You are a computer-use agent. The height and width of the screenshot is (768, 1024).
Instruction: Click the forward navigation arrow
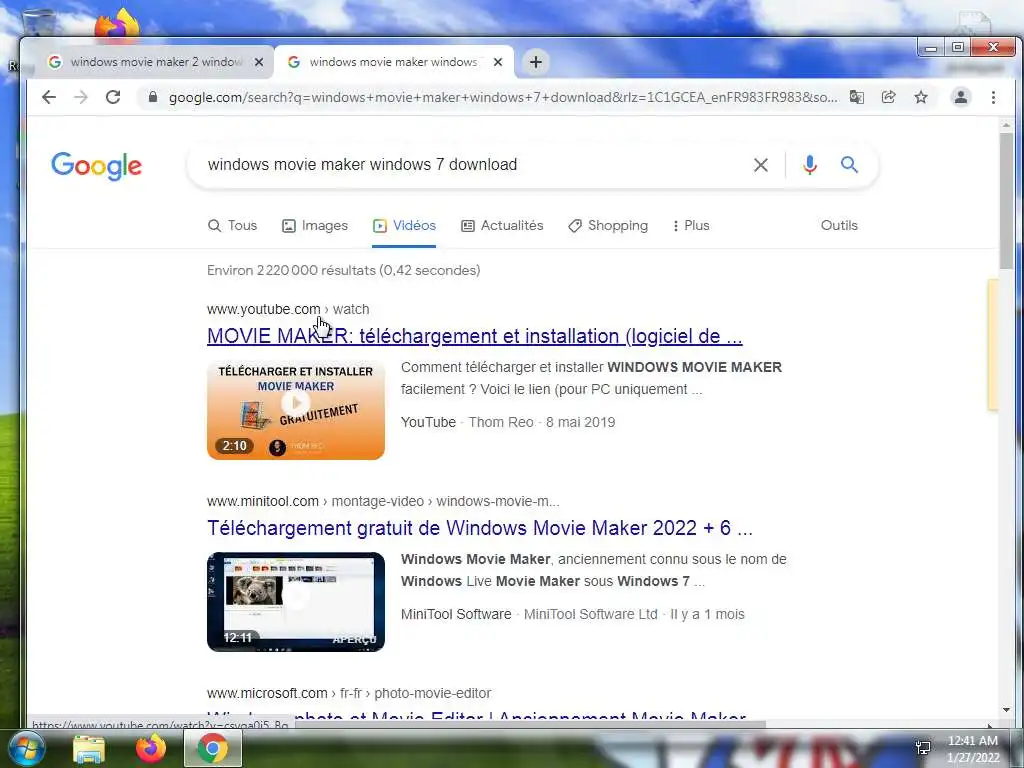(x=81, y=97)
